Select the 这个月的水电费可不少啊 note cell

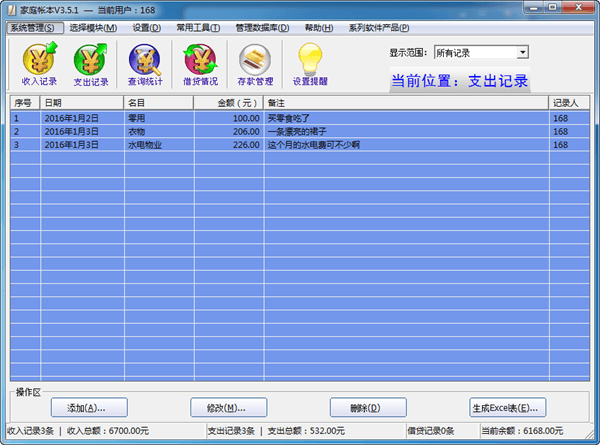(x=406, y=145)
